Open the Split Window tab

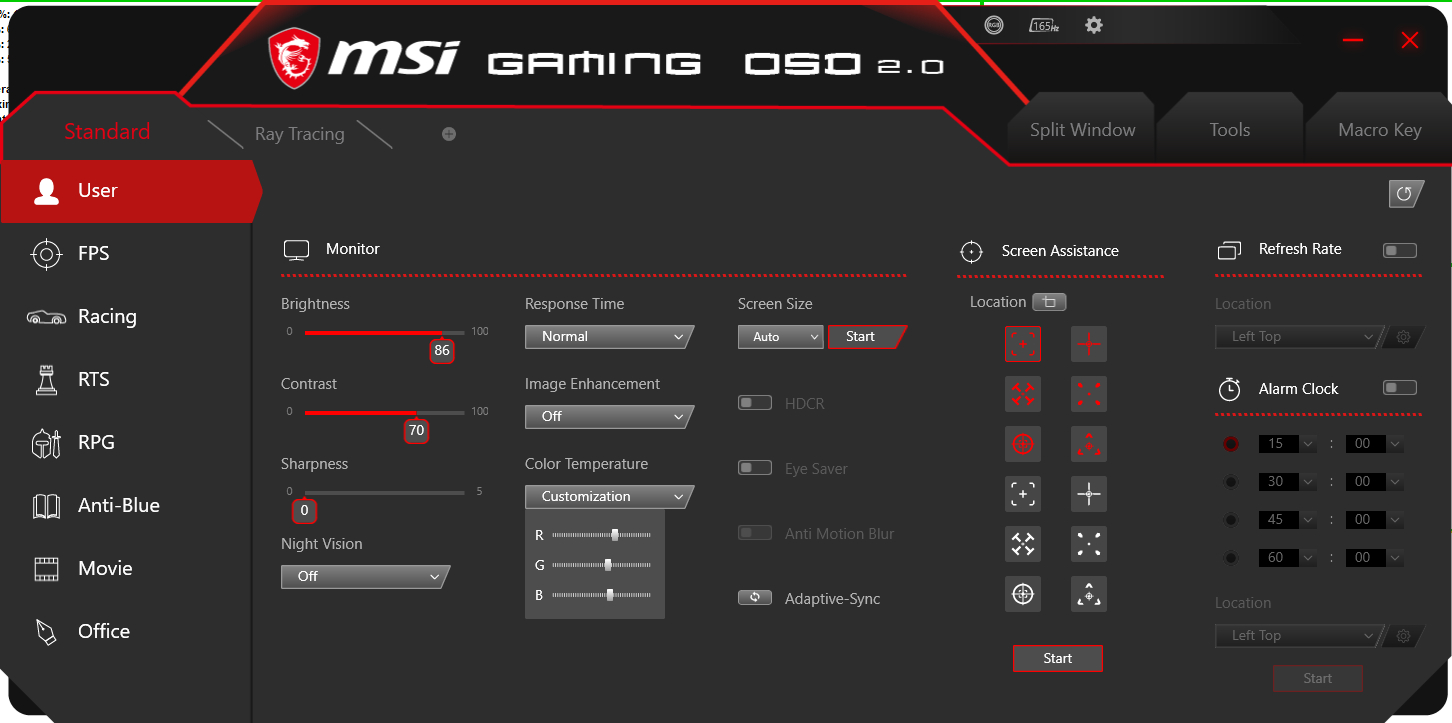coord(1083,130)
